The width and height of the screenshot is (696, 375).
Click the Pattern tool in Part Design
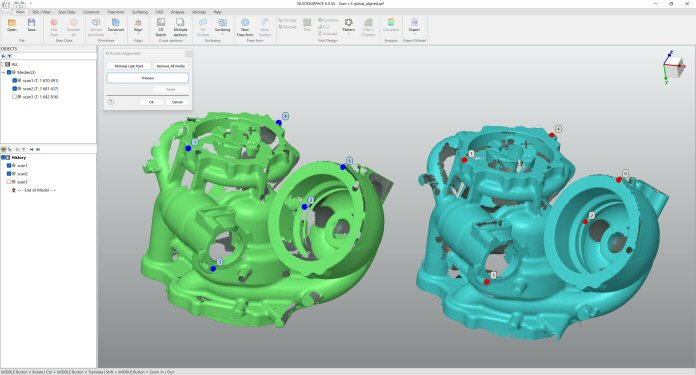pos(348,26)
